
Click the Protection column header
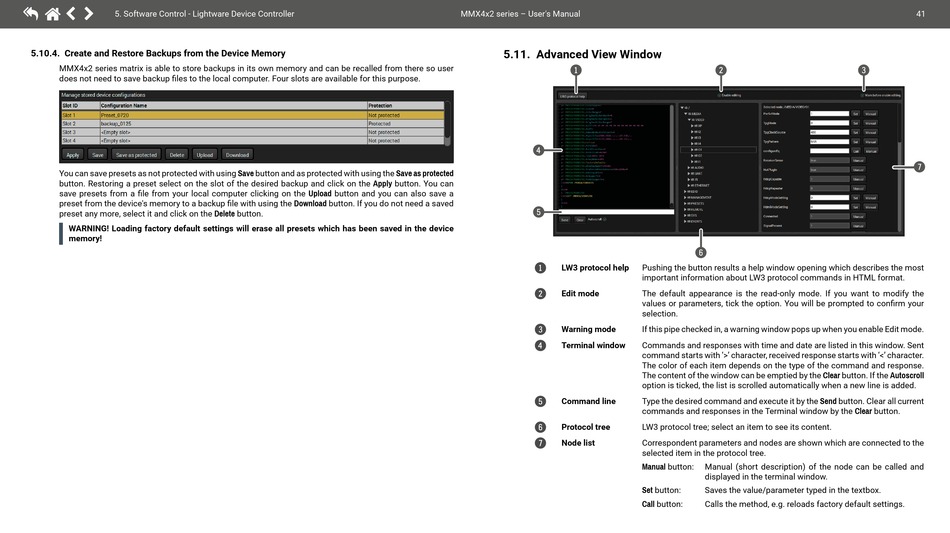click(x=405, y=105)
